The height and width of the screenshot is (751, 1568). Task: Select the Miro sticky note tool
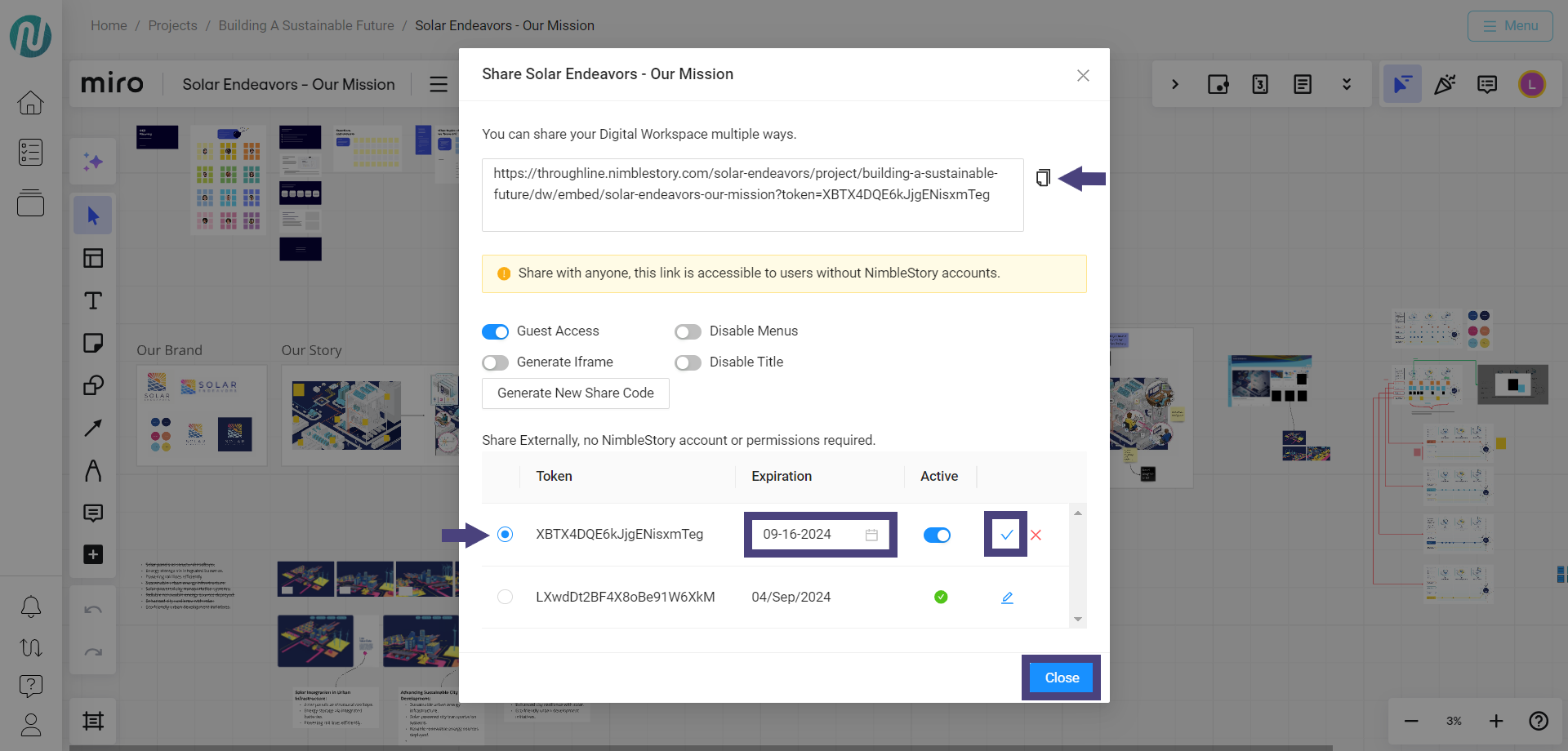93,343
